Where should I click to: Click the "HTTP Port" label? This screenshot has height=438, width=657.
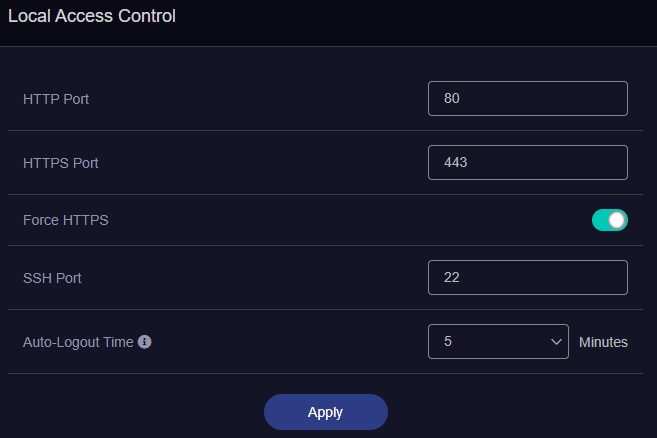point(56,99)
